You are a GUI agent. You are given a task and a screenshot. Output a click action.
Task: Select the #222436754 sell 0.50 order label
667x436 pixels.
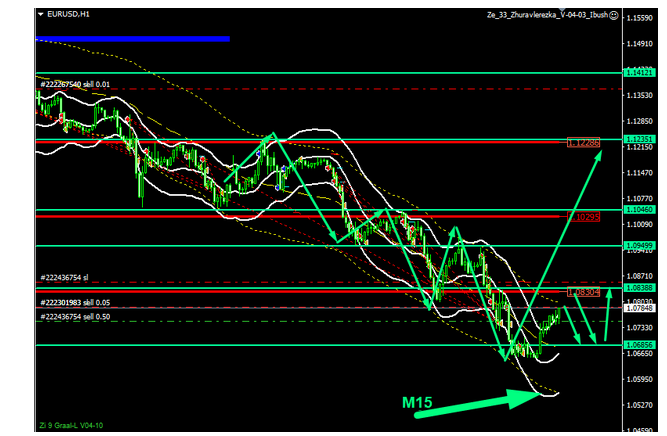click(x=75, y=317)
